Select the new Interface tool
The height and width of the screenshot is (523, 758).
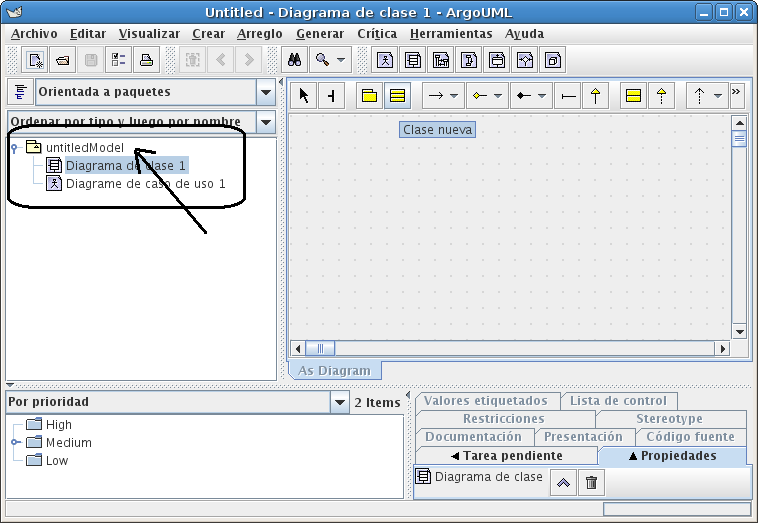coord(633,96)
